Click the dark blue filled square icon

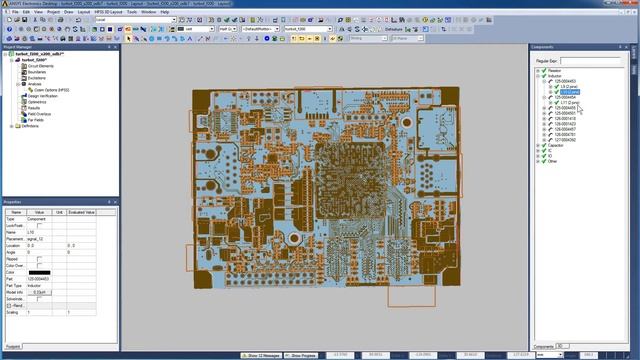point(110,29)
